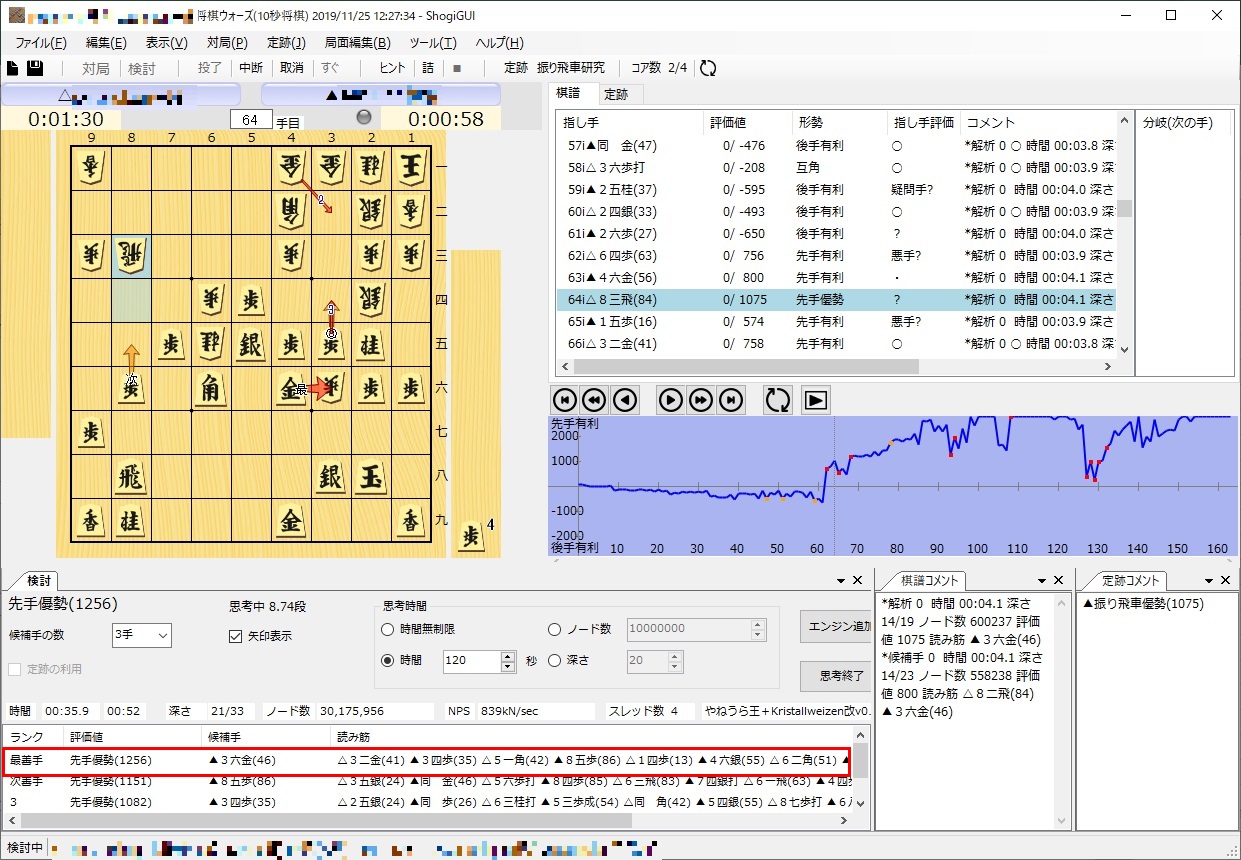This screenshot has width=1241, height=860.
Task: Click the 中断 toolbar button
Action: [x=251, y=68]
